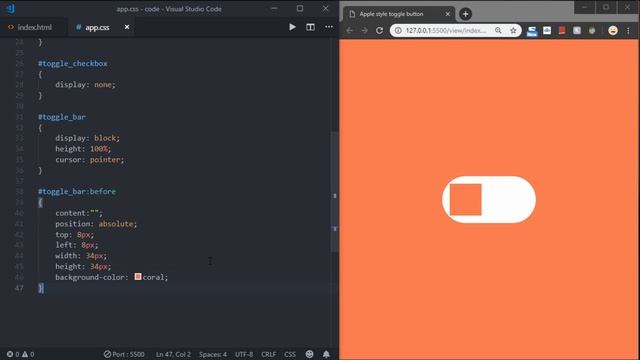The image size is (640, 360).
Task: Click the VS Code logo icon
Action: [x=11, y=8]
